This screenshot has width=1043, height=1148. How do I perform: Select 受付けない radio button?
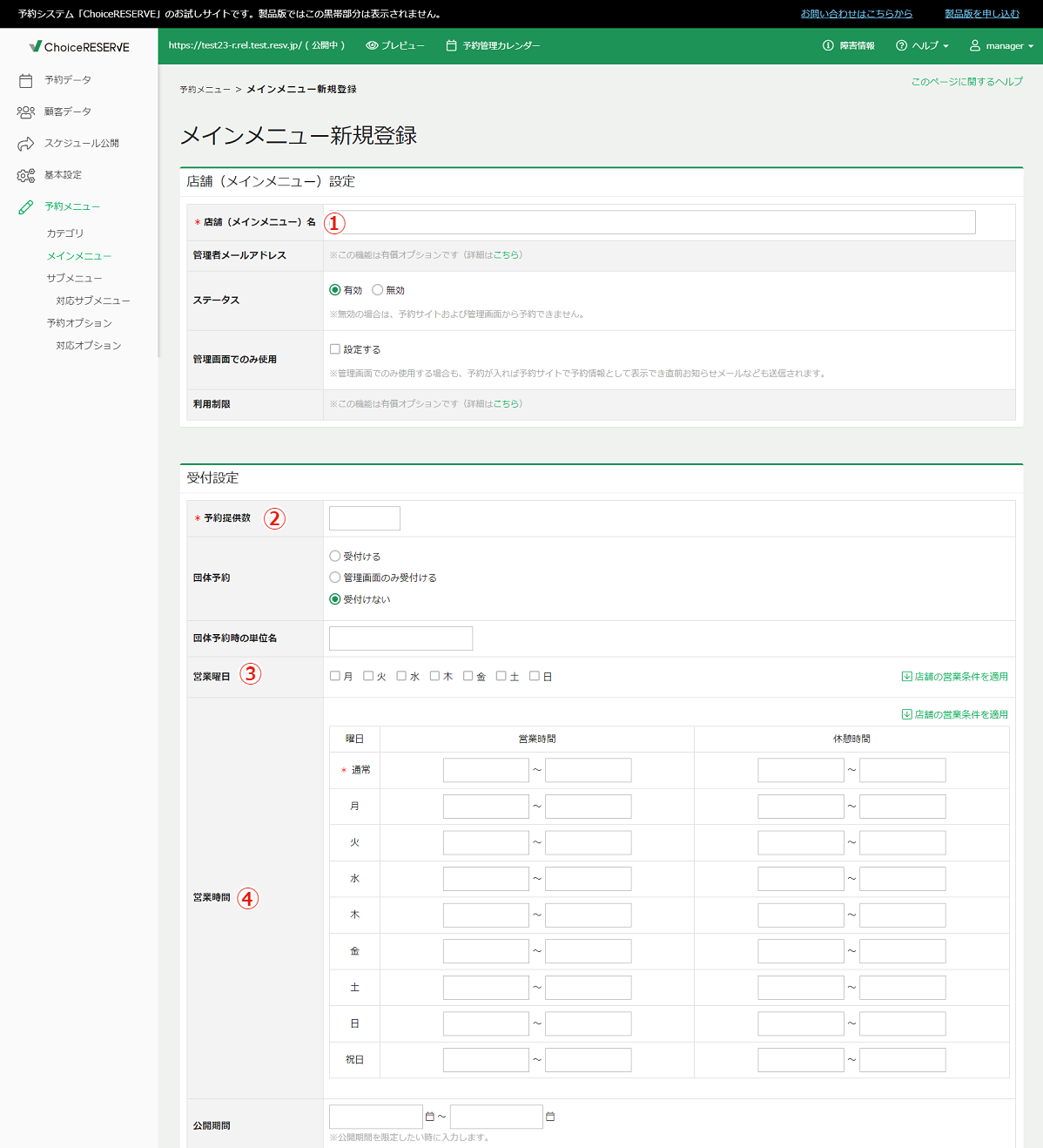coord(335,599)
